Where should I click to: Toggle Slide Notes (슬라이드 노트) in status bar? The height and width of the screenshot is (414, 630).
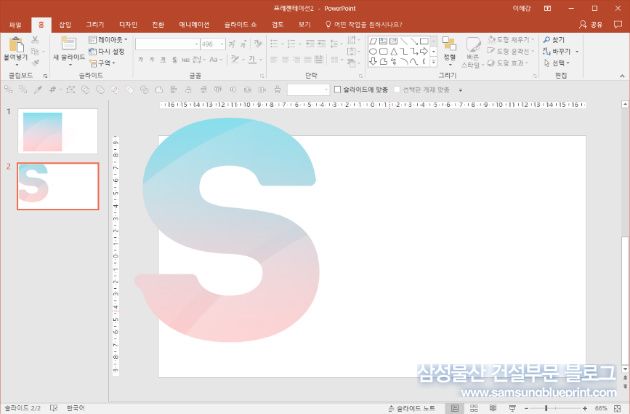(411, 408)
